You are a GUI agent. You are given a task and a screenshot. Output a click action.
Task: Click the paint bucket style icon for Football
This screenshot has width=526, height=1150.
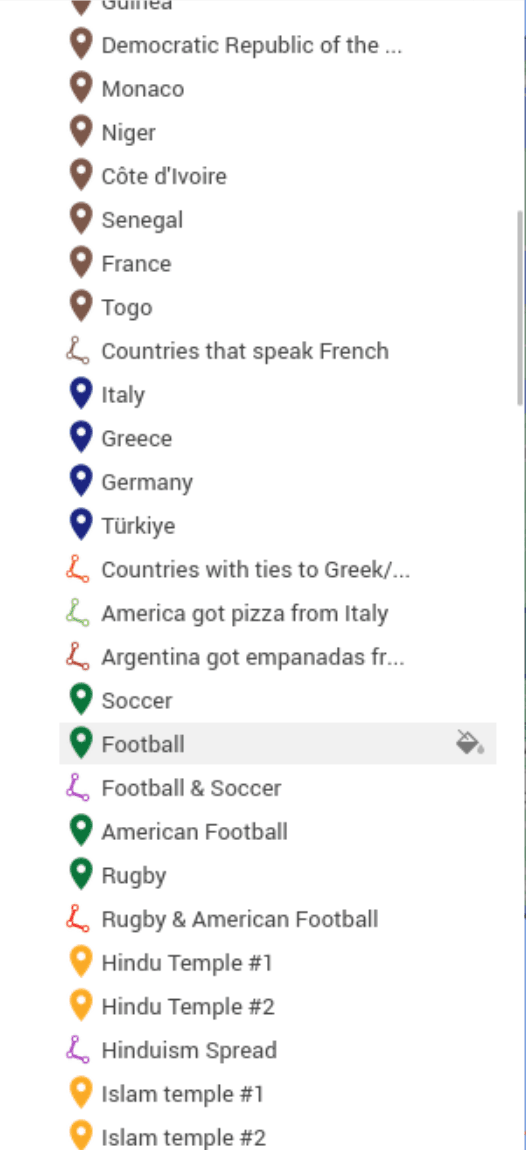point(470,743)
